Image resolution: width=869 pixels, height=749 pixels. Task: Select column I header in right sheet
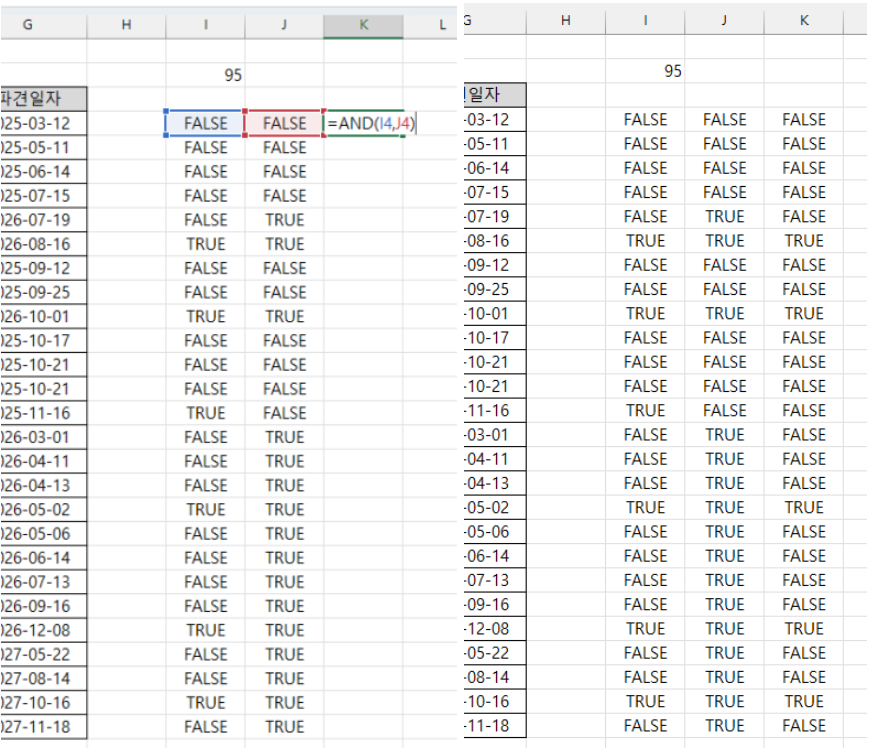tap(645, 21)
